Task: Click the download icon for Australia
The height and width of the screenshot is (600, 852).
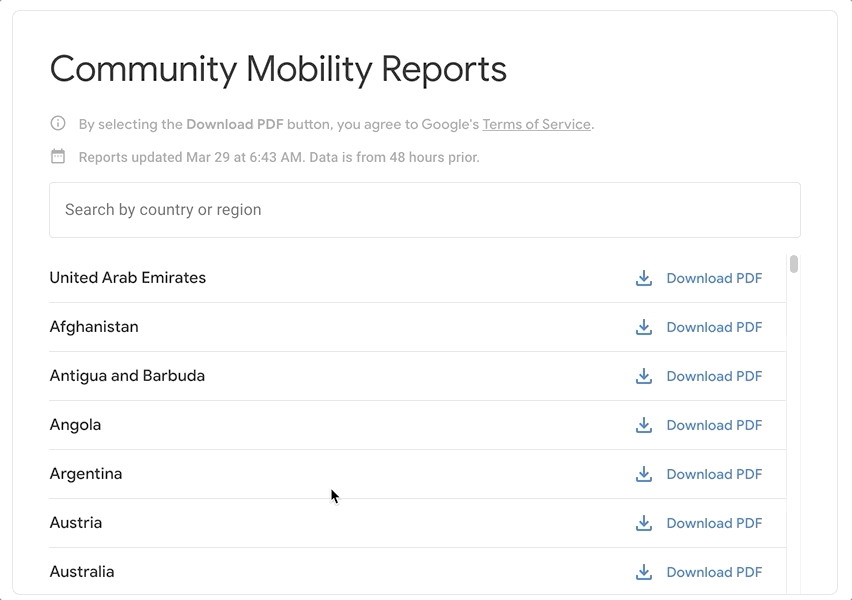Action: click(644, 572)
